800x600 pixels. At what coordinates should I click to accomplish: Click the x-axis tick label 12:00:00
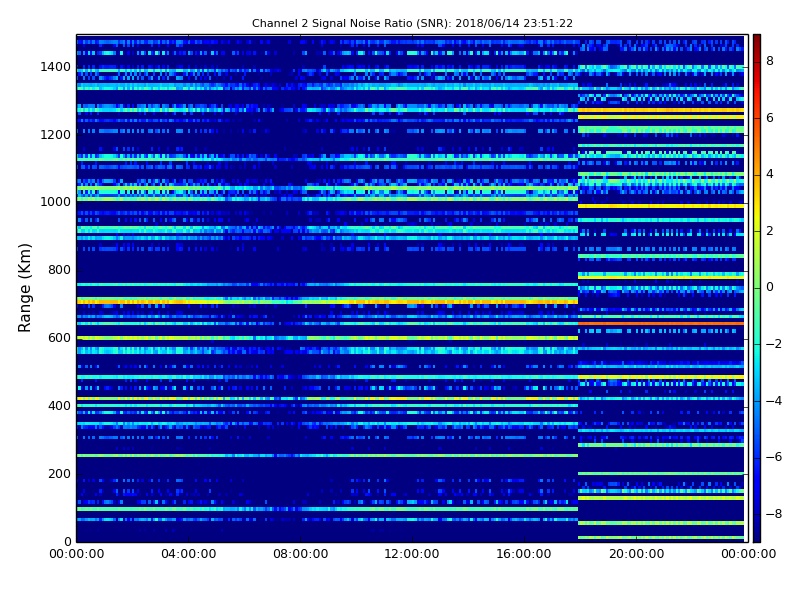click(412, 554)
